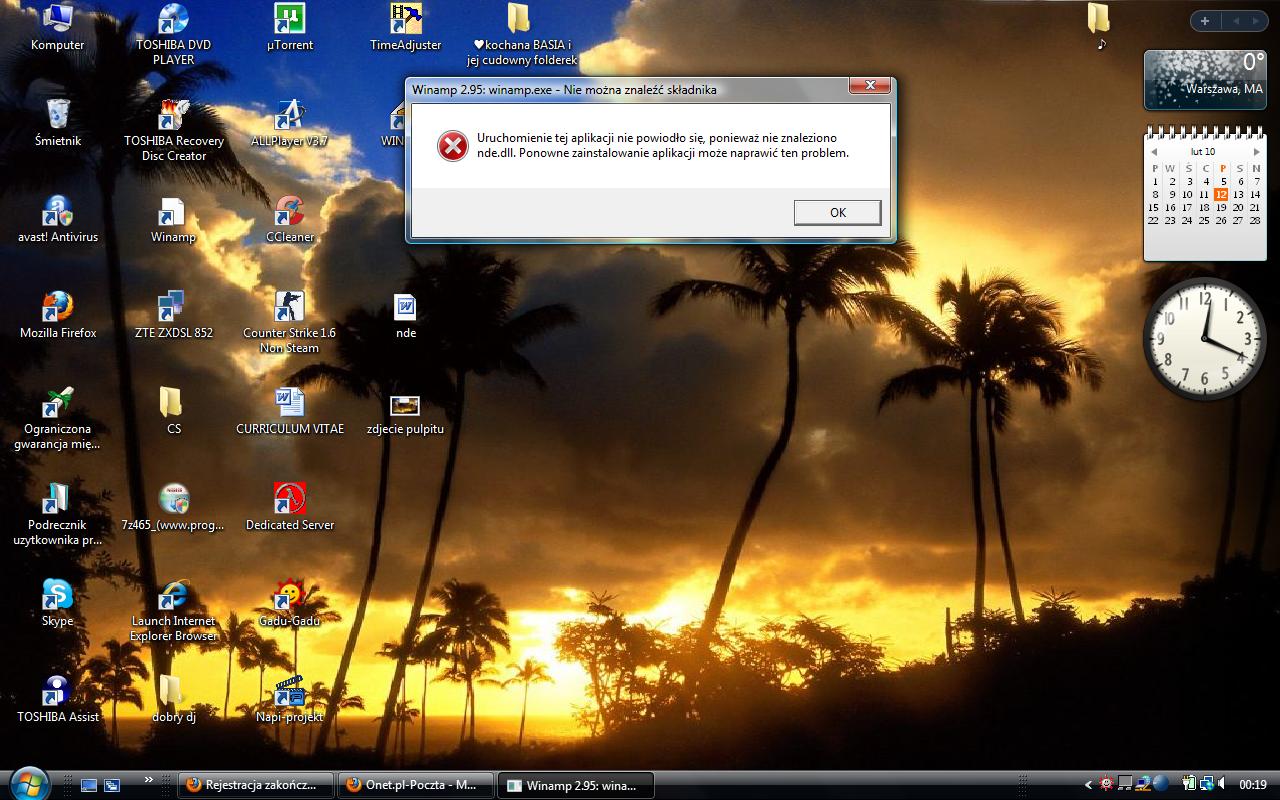Switch to Onet.pl-Poczta taskbar window
The width and height of the screenshot is (1280, 800).
pyautogui.click(x=415, y=785)
